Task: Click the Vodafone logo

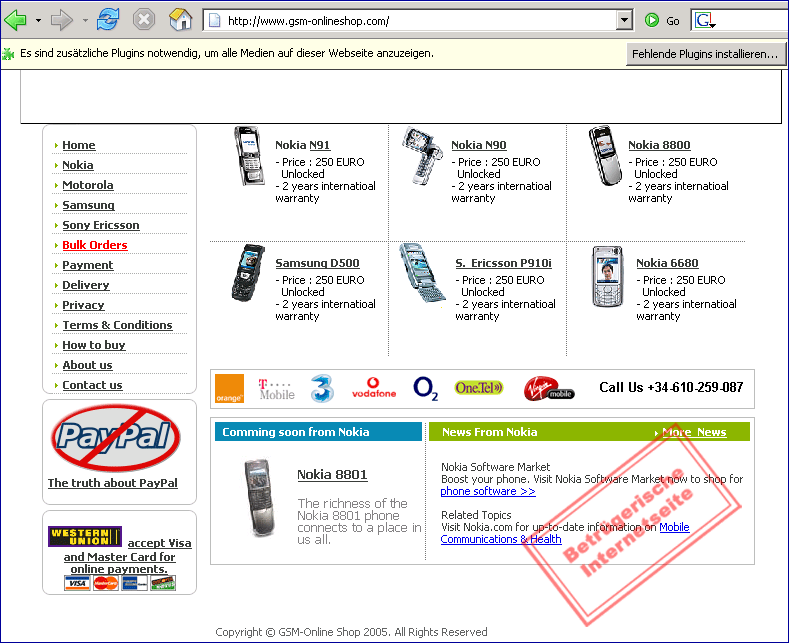Action: [x=373, y=388]
